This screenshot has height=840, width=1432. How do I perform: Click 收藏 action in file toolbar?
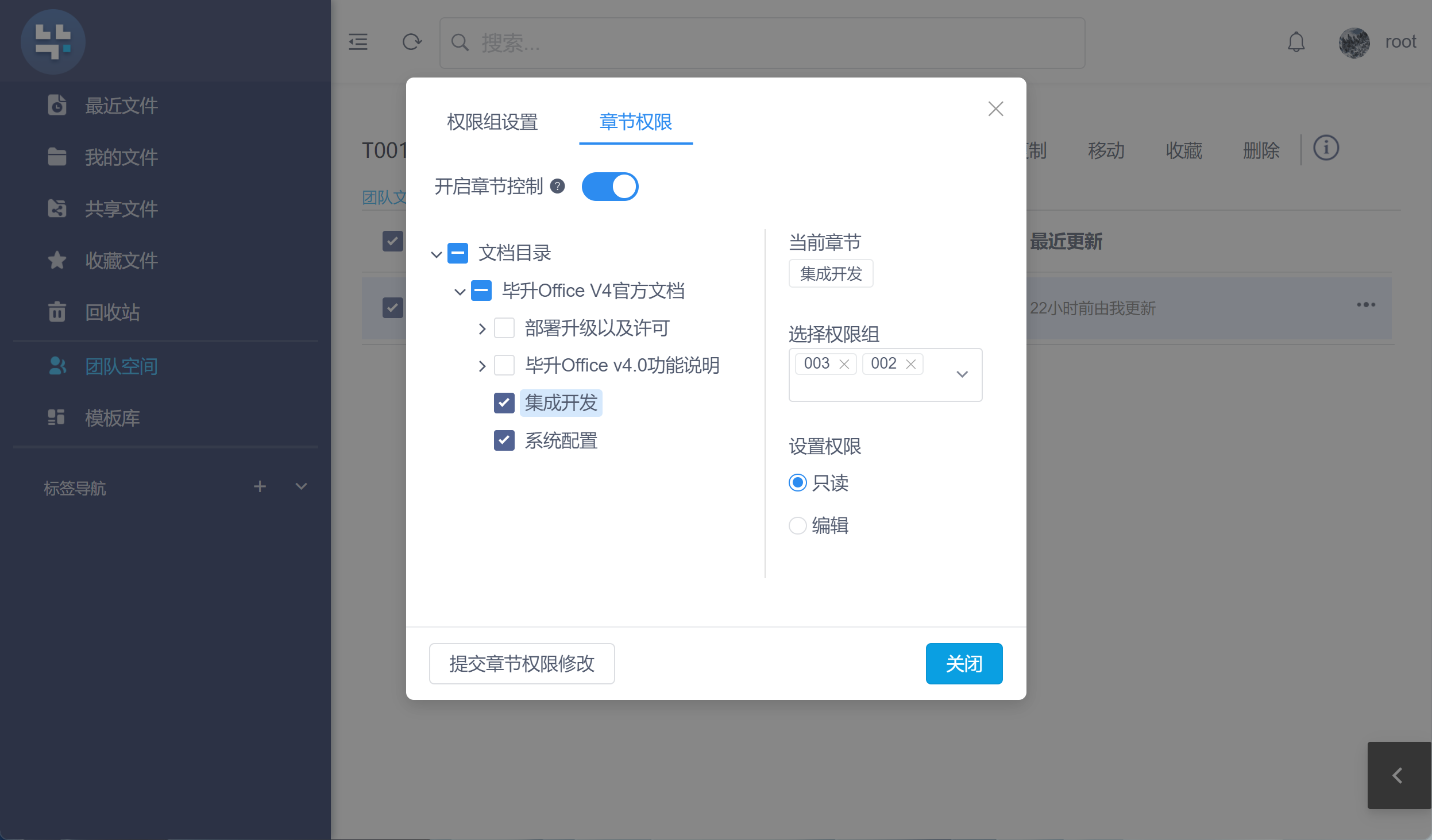(1184, 151)
